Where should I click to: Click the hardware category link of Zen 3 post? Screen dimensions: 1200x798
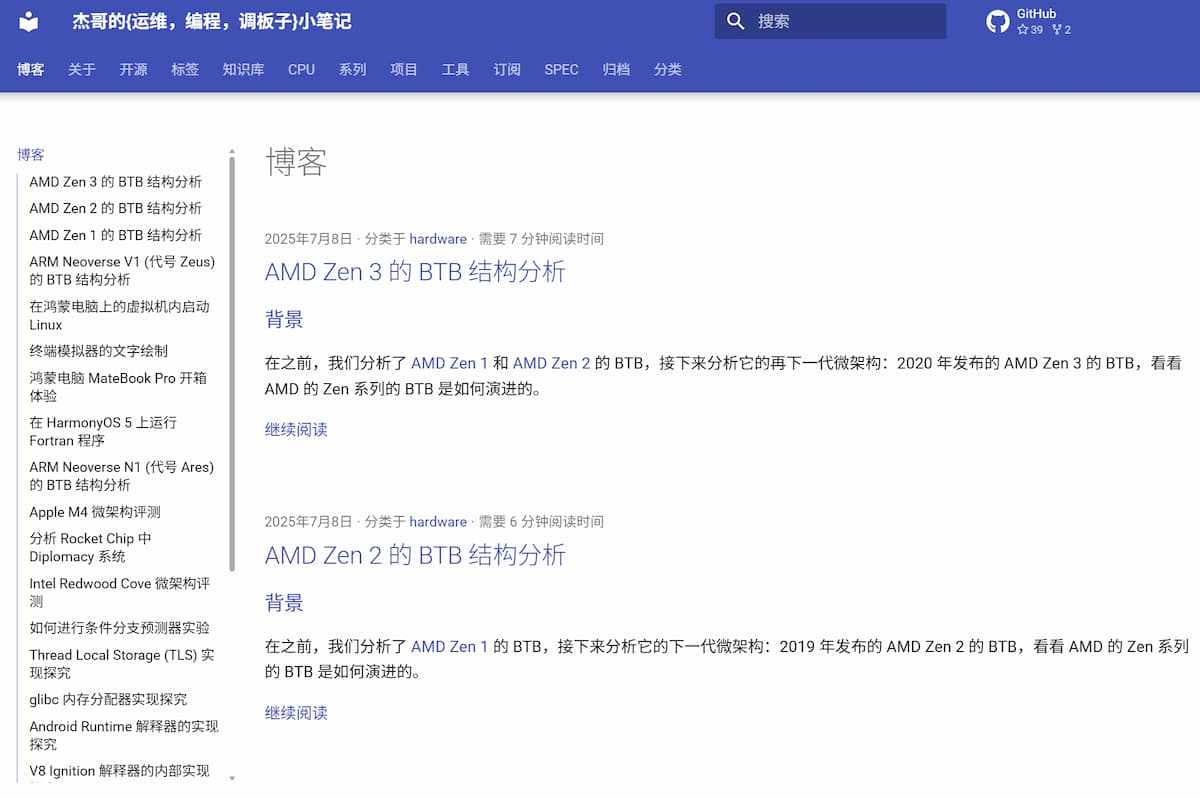coord(438,239)
